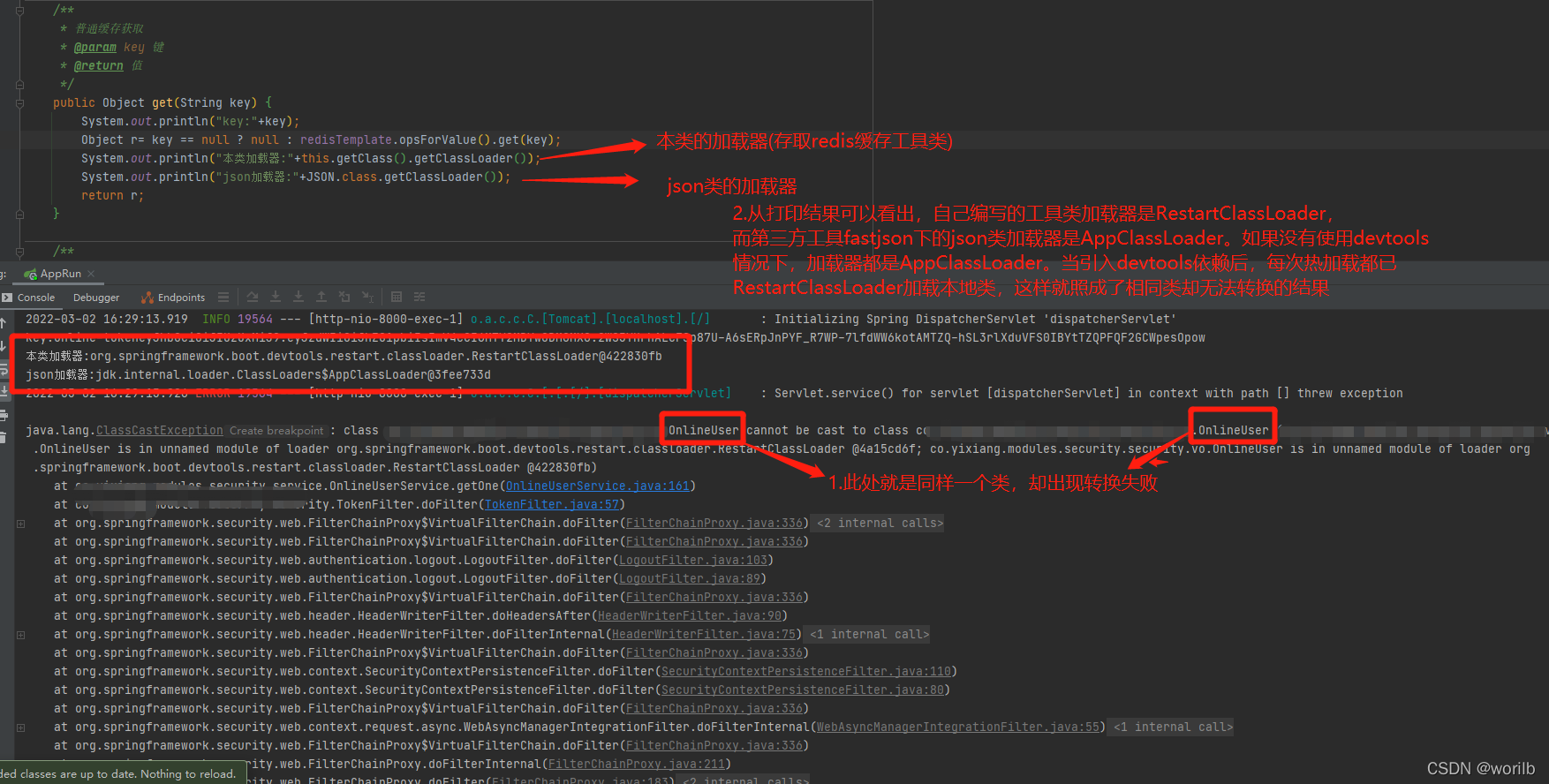Click the Run to Cursor icon

point(367,298)
